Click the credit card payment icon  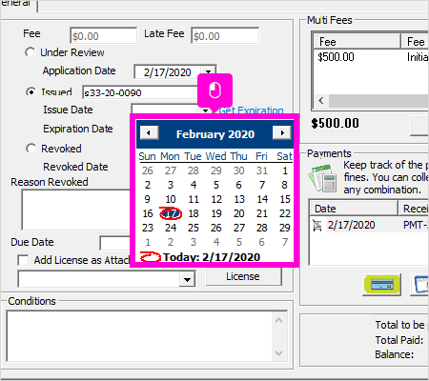point(382,284)
